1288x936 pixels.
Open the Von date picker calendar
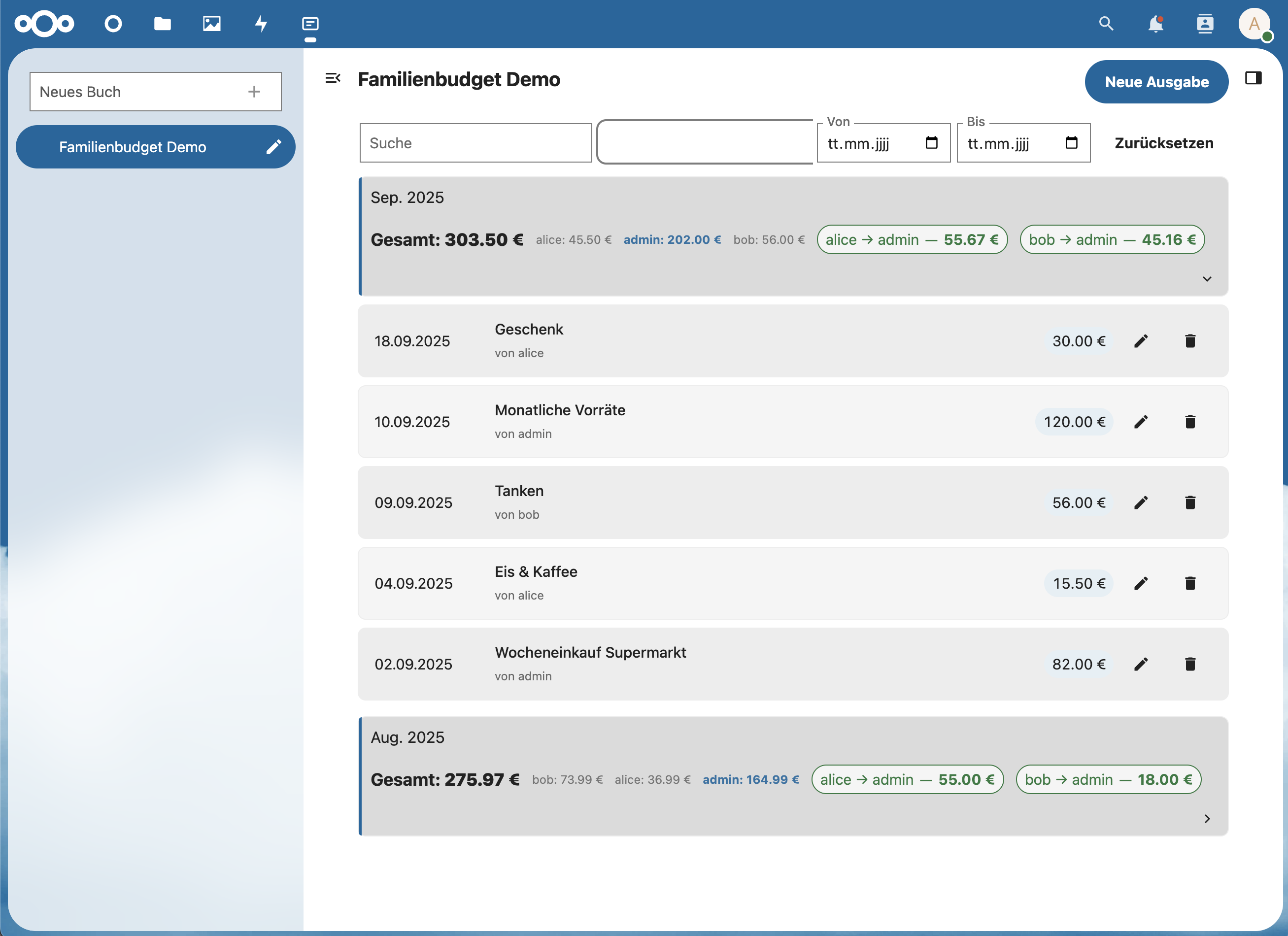coord(931,143)
